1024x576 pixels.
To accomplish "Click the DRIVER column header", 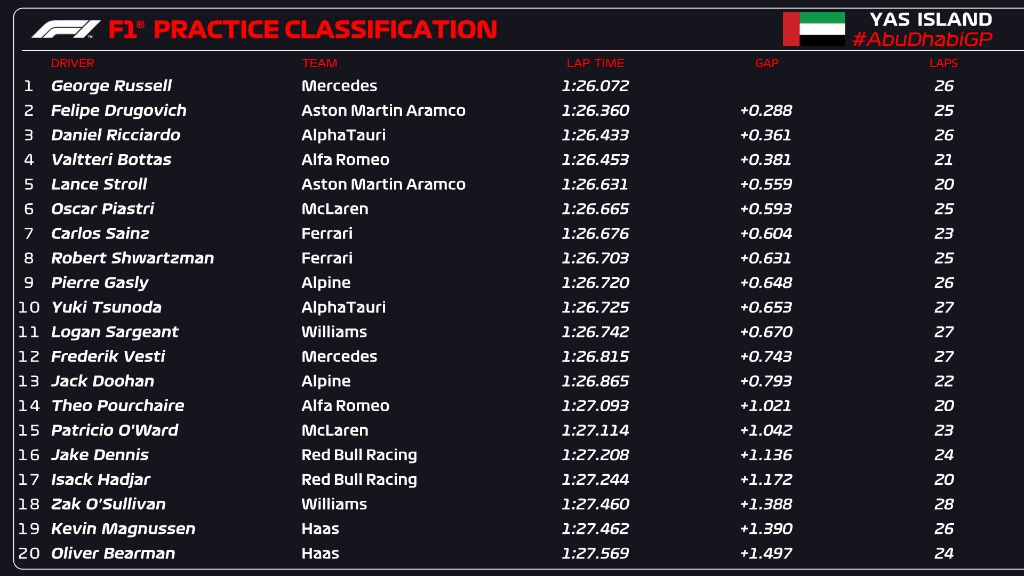I will (73, 63).
